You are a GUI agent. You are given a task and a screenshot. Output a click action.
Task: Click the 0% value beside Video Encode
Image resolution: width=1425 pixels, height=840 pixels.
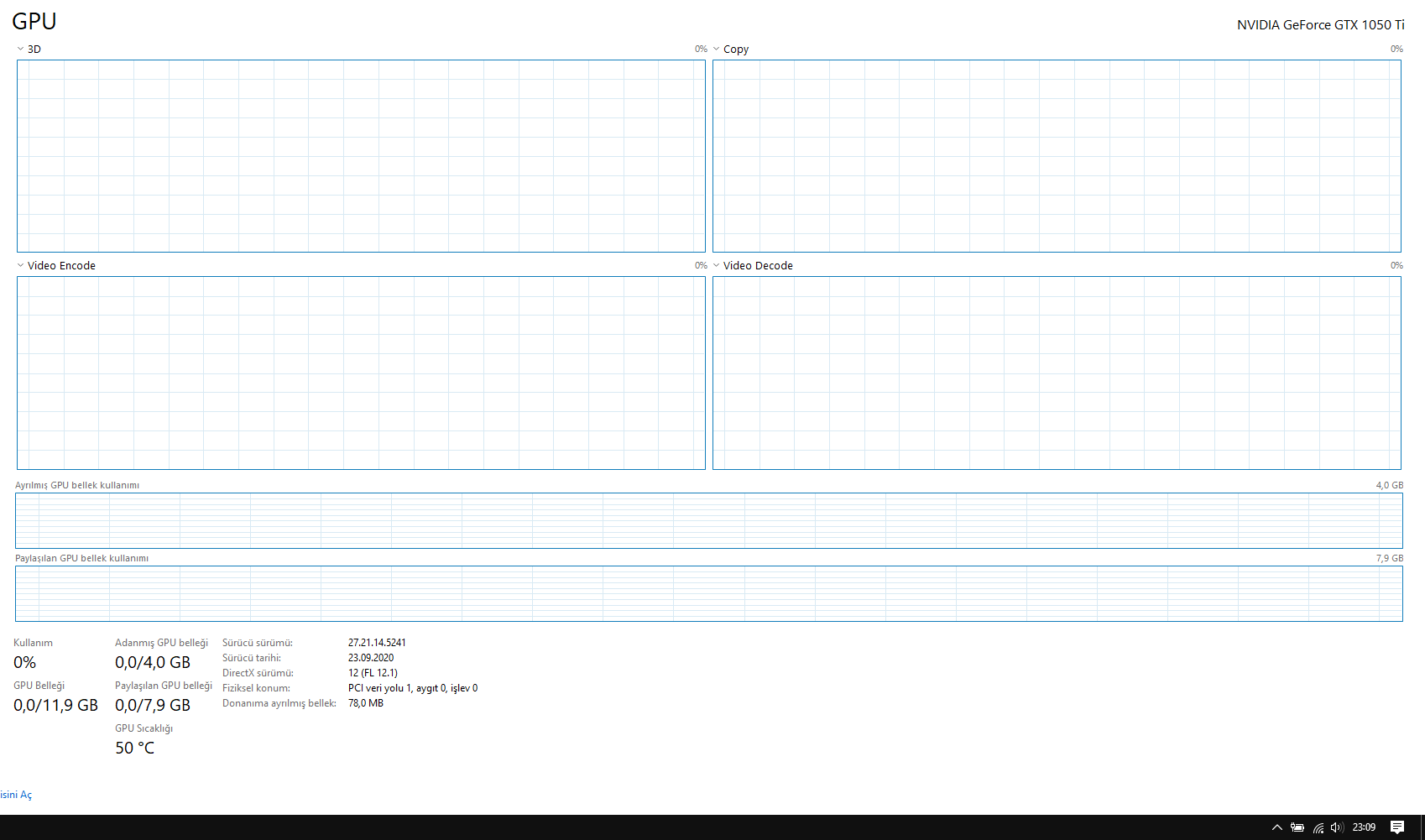[x=701, y=265]
